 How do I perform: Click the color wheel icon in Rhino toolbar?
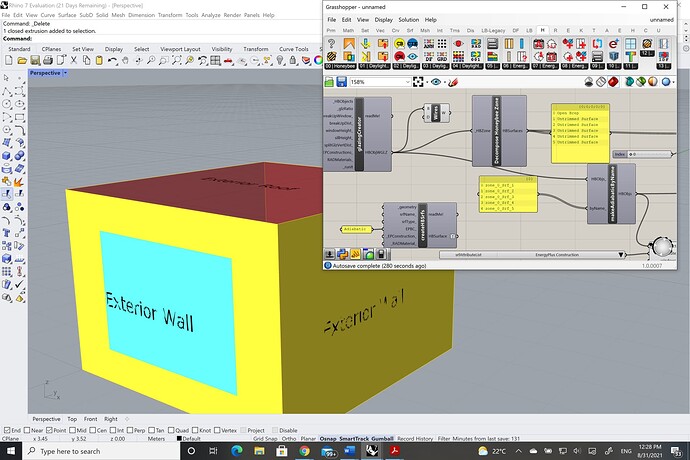318,60
